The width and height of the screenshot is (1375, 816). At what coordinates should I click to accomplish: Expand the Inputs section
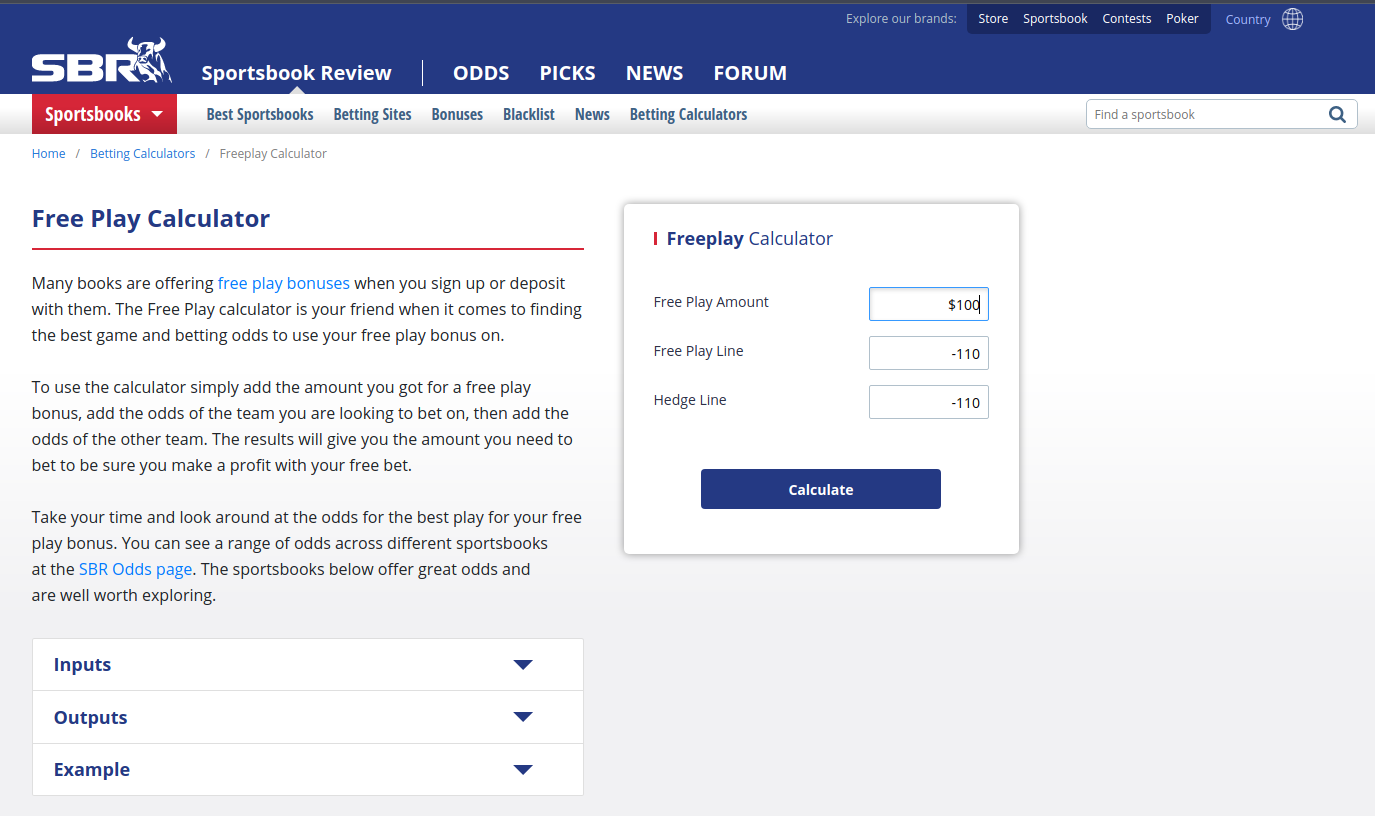(x=308, y=665)
